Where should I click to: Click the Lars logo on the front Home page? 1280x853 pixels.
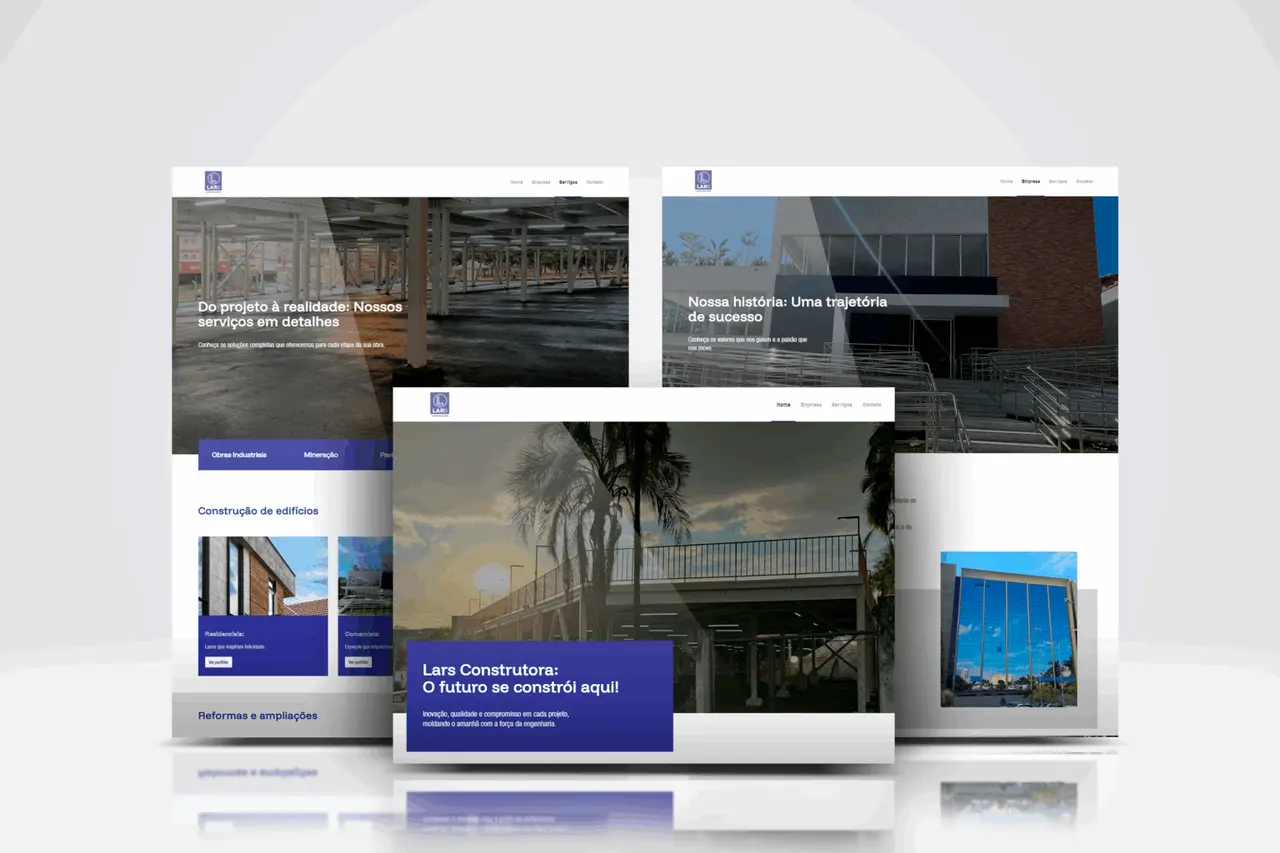pos(440,404)
